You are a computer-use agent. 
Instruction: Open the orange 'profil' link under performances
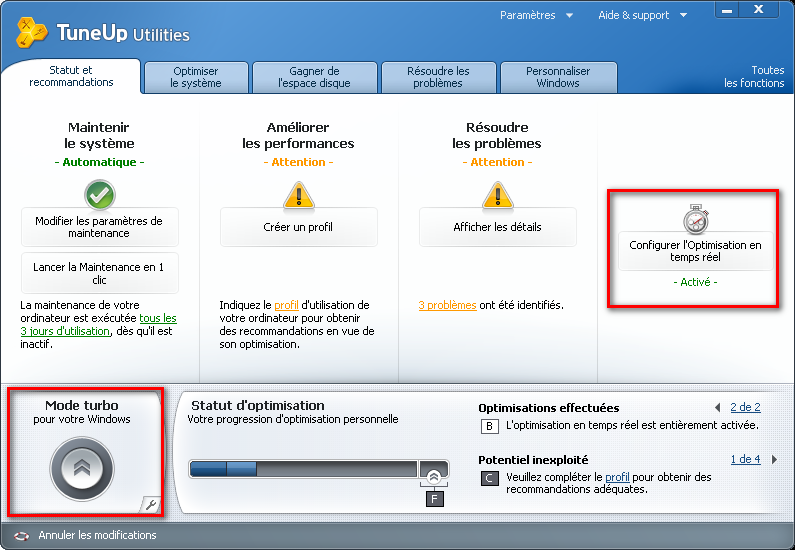pos(286,305)
